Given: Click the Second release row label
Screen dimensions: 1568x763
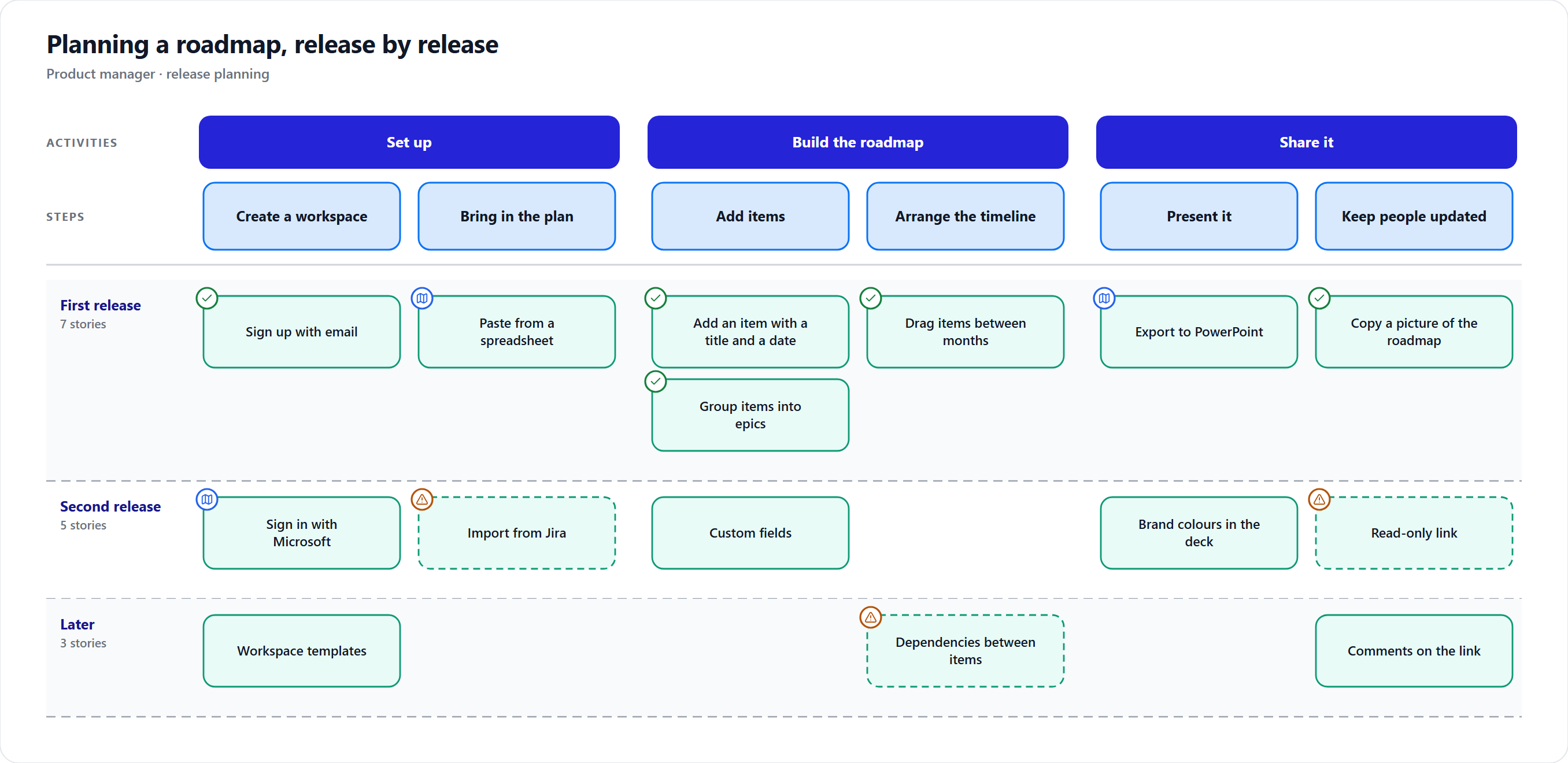Looking at the screenshot, I should (110, 506).
